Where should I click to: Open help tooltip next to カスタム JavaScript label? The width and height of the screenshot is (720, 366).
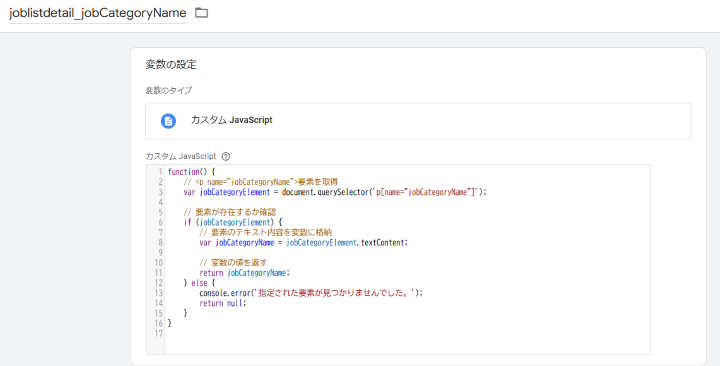pos(225,156)
